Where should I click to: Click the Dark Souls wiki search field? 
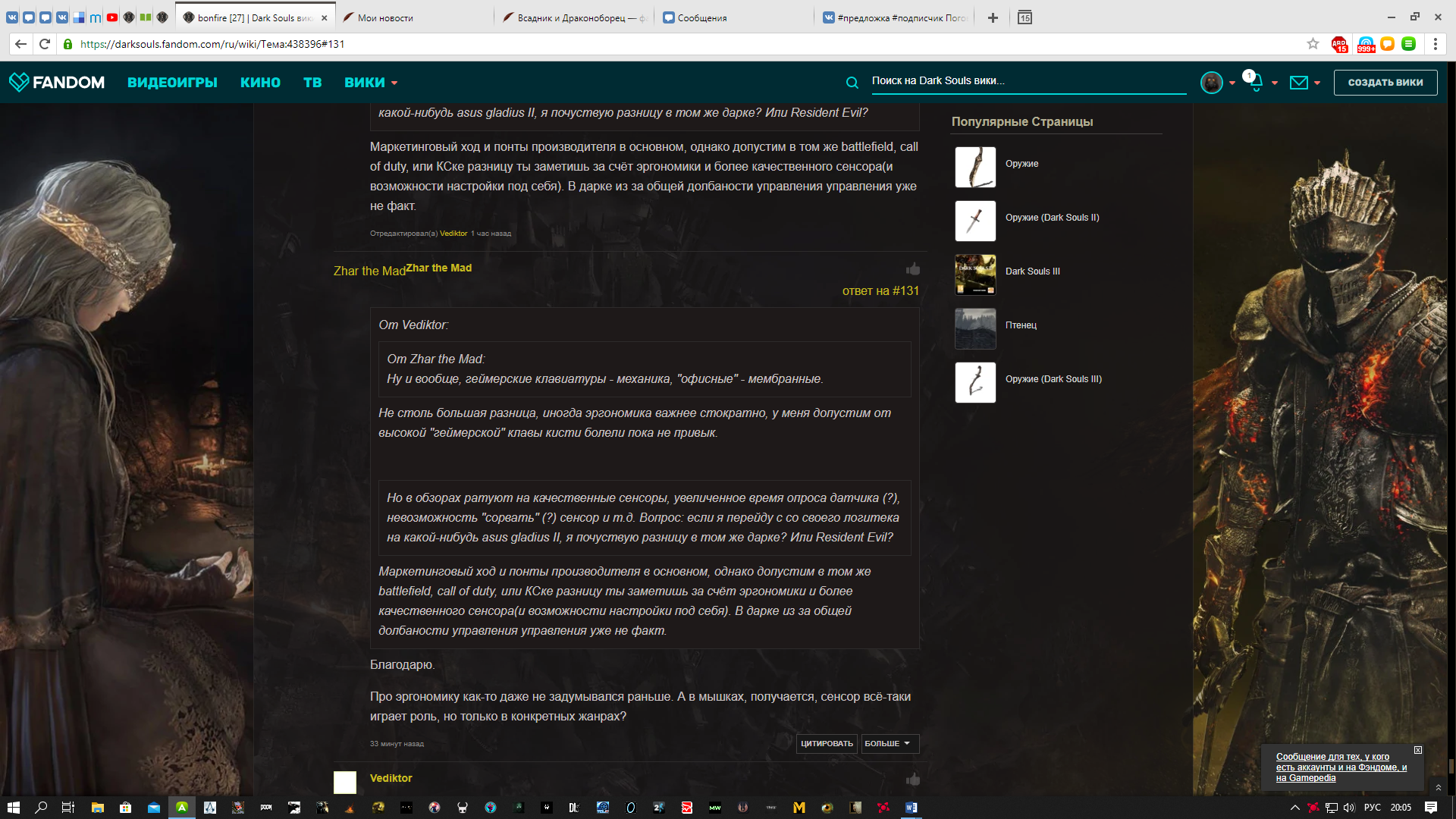[1028, 81]
